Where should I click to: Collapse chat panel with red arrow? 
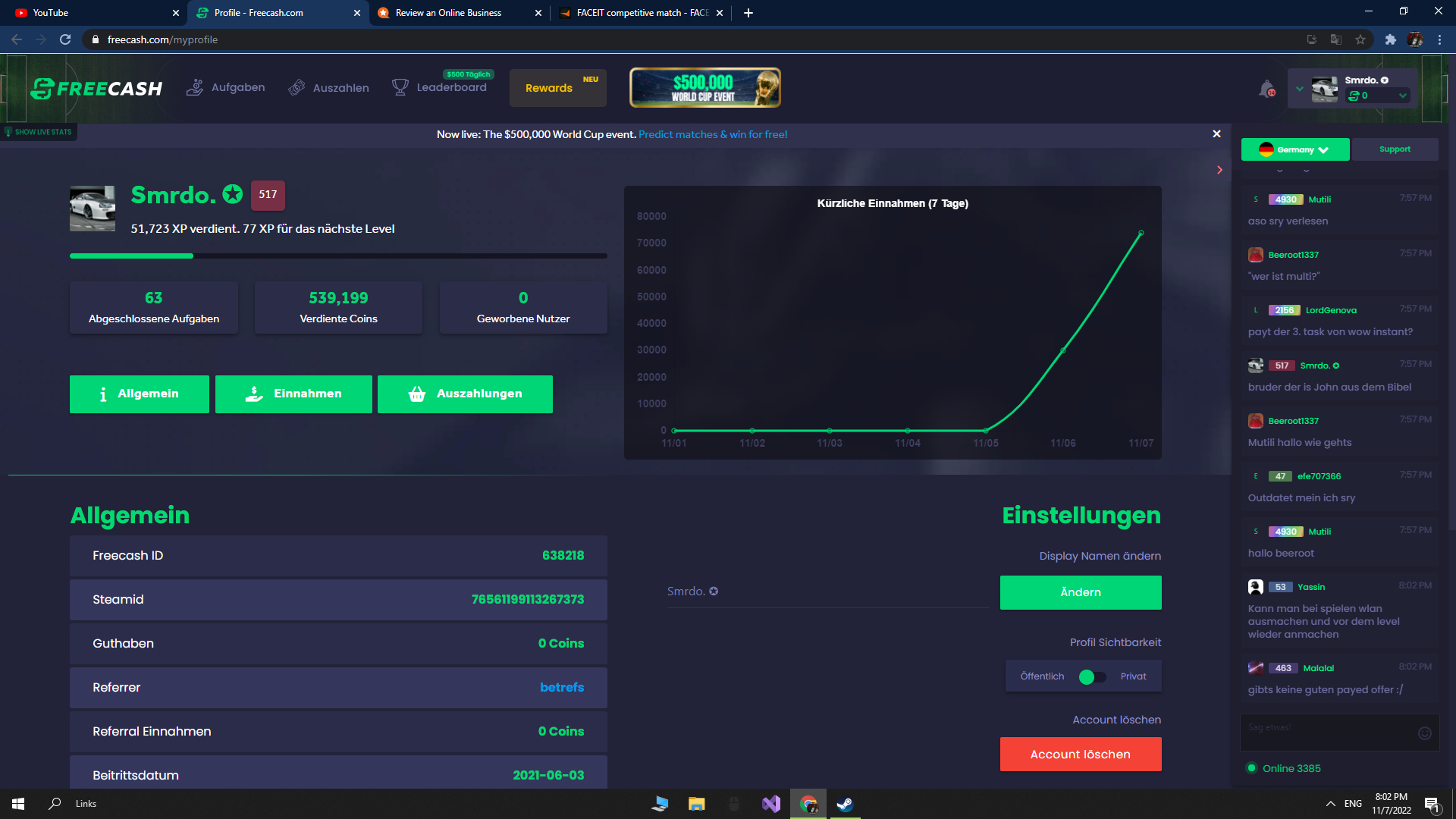pos(1219,170)
